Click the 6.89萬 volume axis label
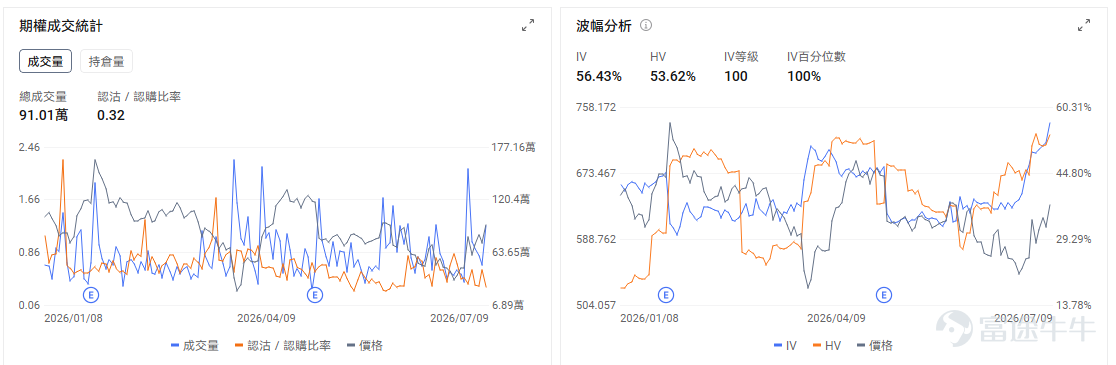The height and width of the screenshot is (365, 1116). click(x=507, y=305)
